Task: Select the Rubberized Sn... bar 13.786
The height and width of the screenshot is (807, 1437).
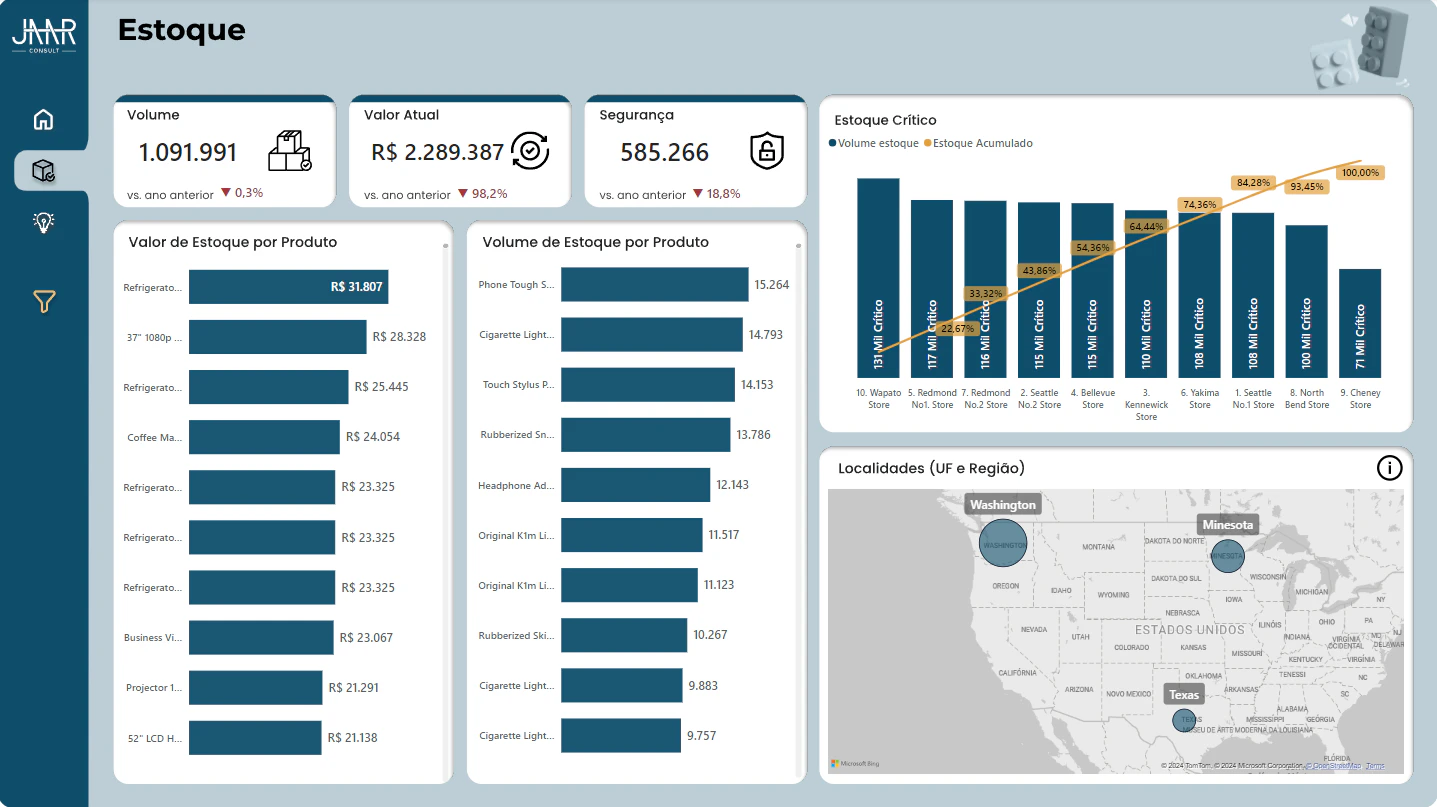Action: click(646, 434)
